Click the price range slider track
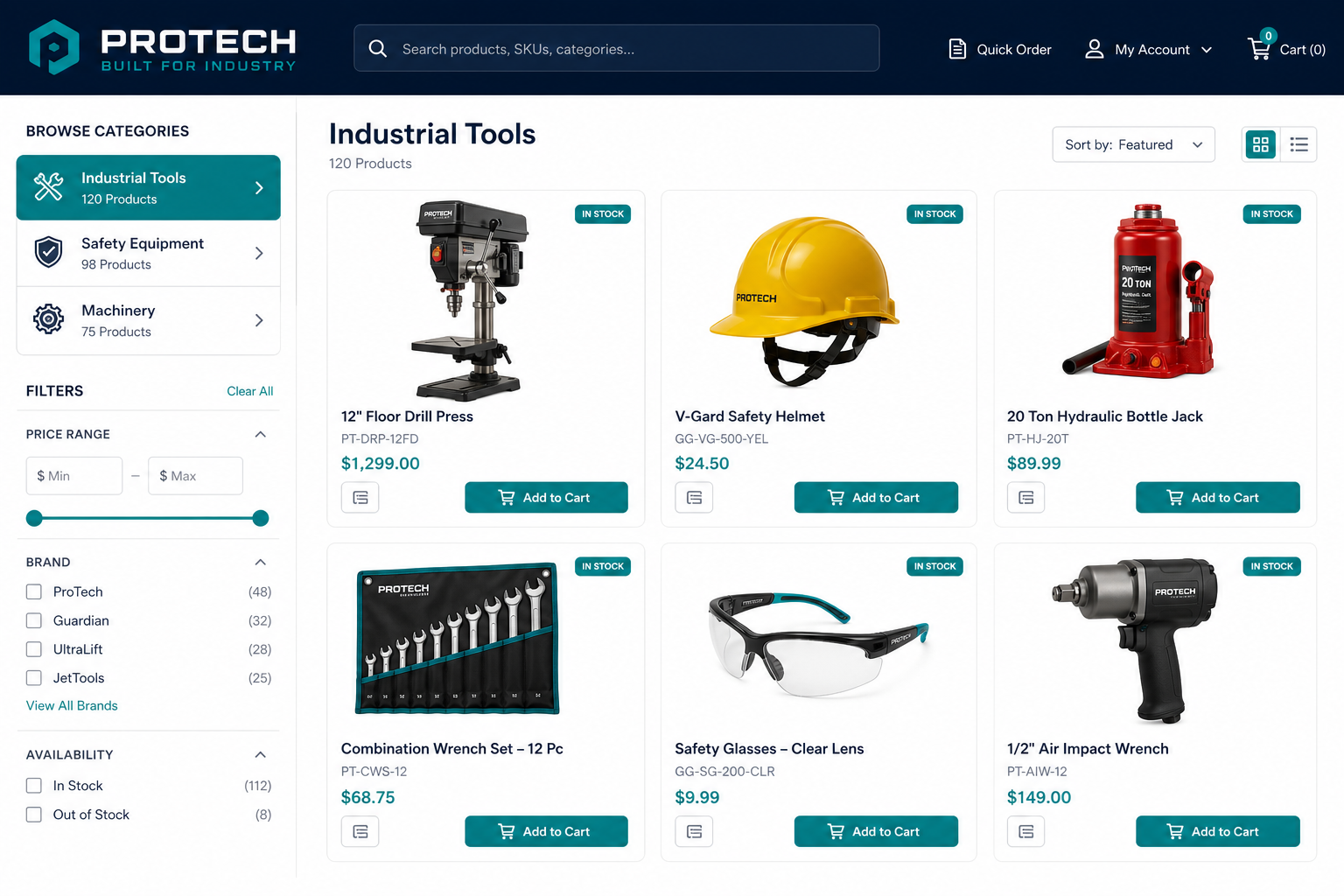Image resolution: width=1344 pixels, height=896 pixels. pos(147,519)
